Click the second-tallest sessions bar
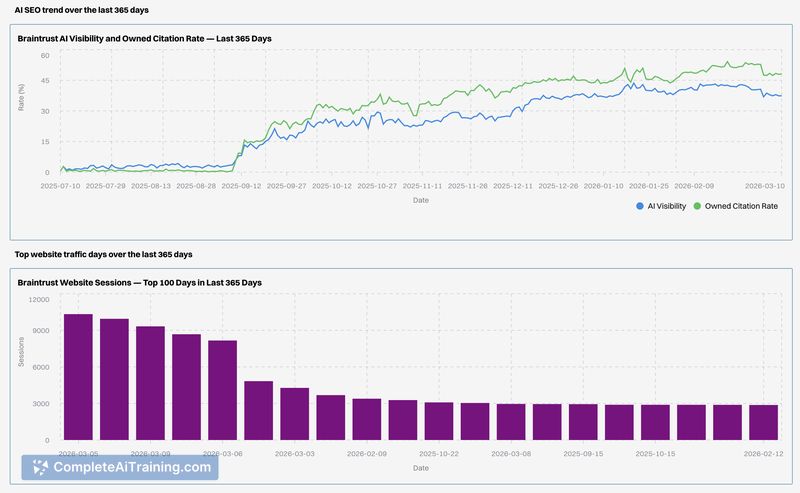 pyautogui.click(x=114, y=379)
